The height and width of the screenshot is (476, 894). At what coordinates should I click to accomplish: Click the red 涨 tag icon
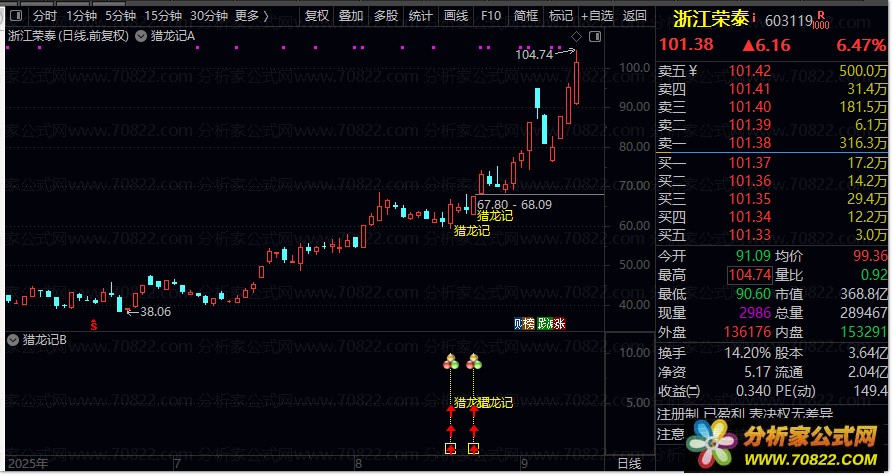tap(559, 324)
